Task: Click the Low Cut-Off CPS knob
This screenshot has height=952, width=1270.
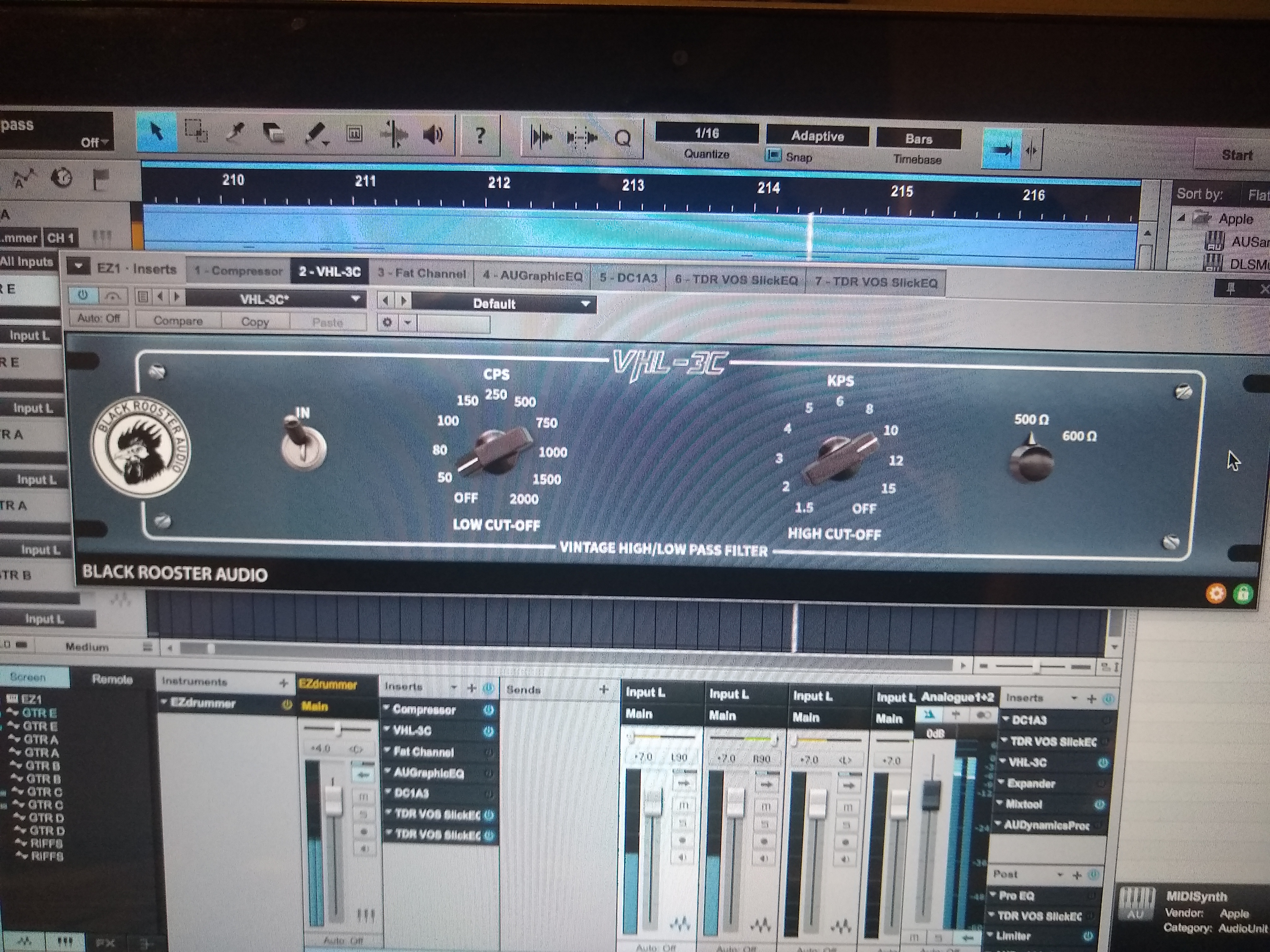Action: pyautogui.click(x=495, y=452)
